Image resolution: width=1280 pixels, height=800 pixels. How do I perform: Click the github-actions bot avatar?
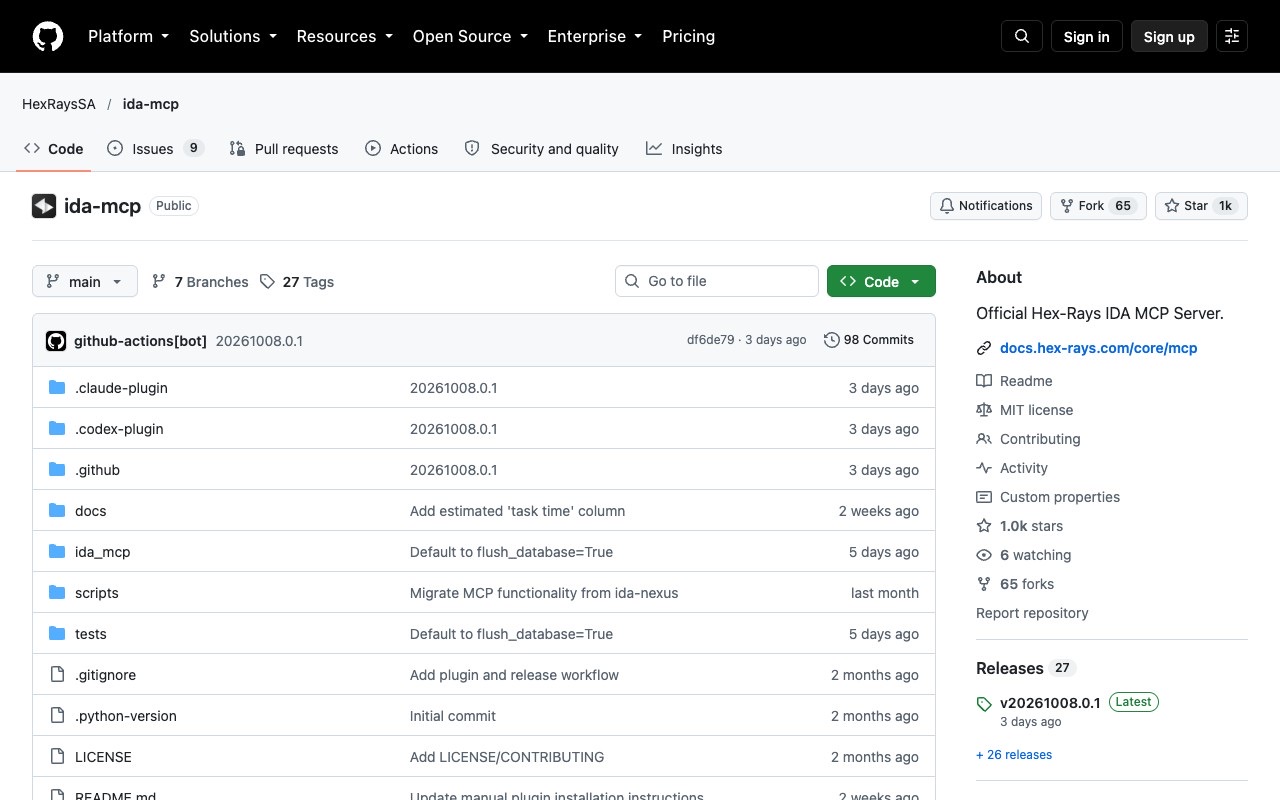click(56, 340)
